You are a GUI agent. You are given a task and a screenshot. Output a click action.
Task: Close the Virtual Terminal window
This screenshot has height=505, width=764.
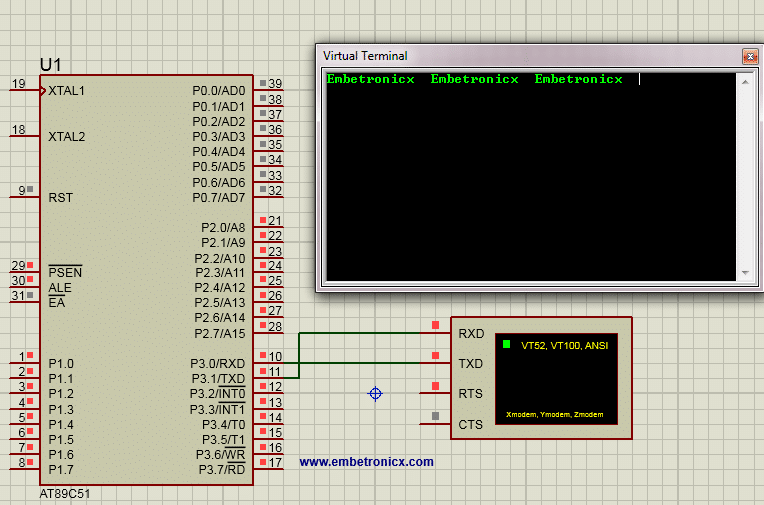click(x=750, y=57)
